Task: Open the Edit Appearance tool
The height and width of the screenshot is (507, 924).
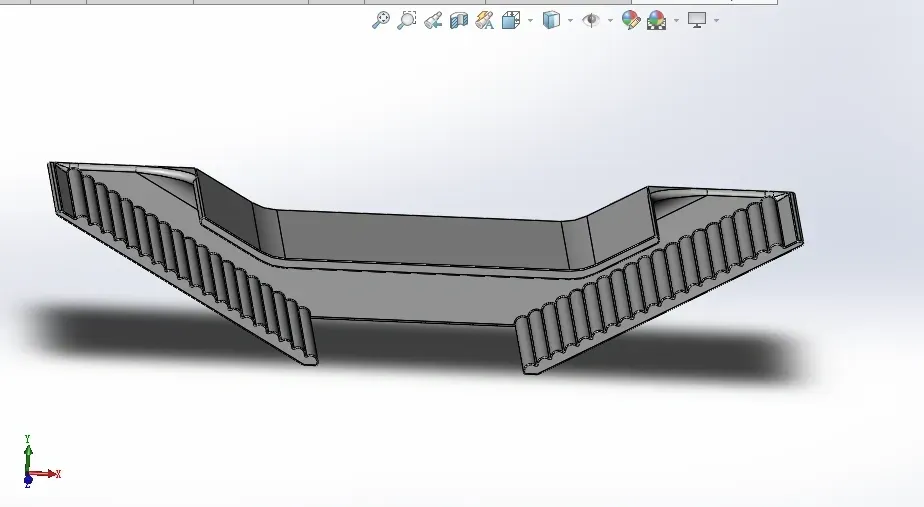Action: (631, 20)
